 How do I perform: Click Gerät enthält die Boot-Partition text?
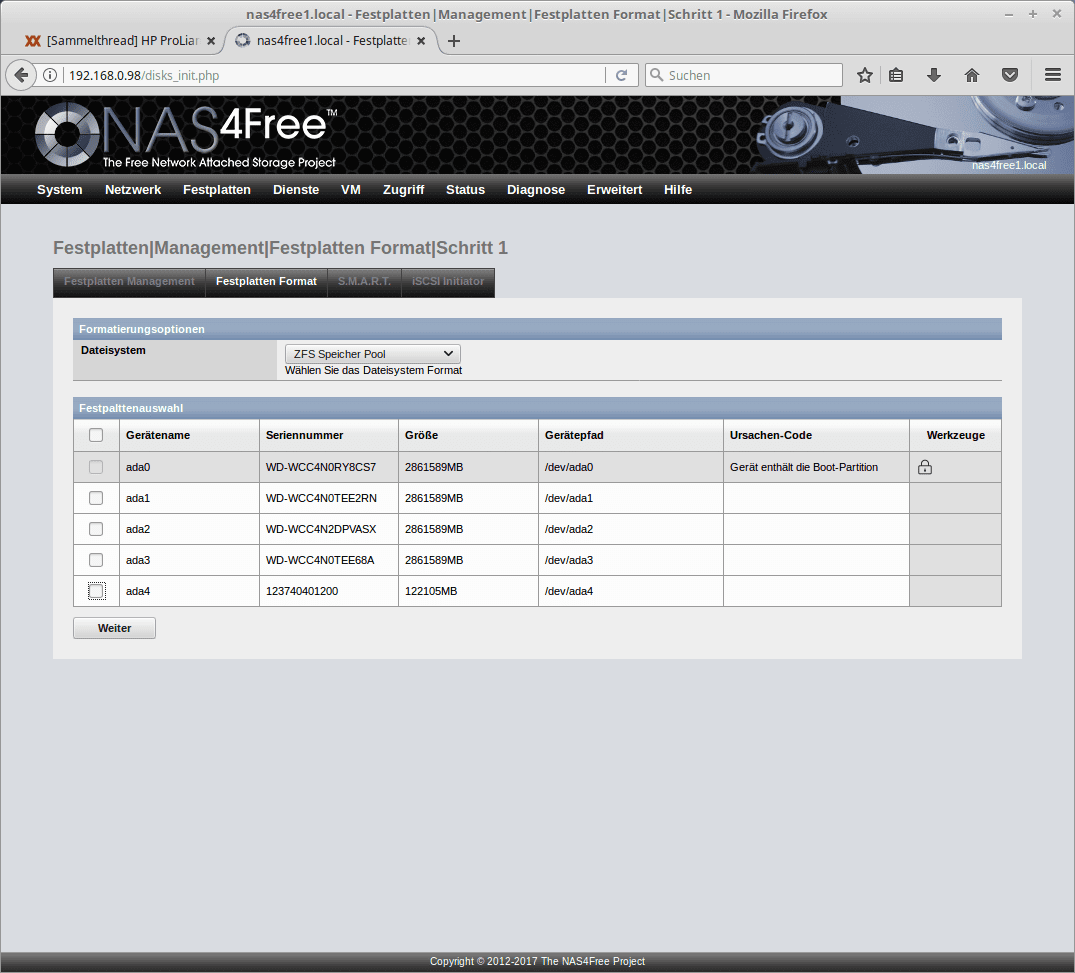(x=804, y=468)
